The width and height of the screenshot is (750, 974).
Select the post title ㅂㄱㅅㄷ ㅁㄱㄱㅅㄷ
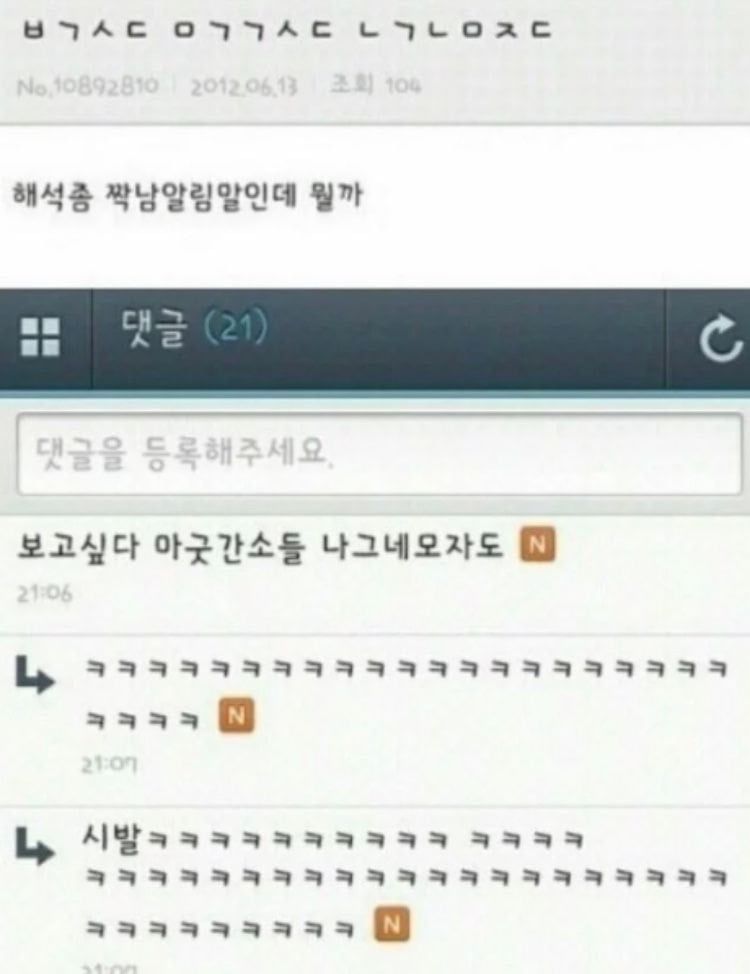286,30
